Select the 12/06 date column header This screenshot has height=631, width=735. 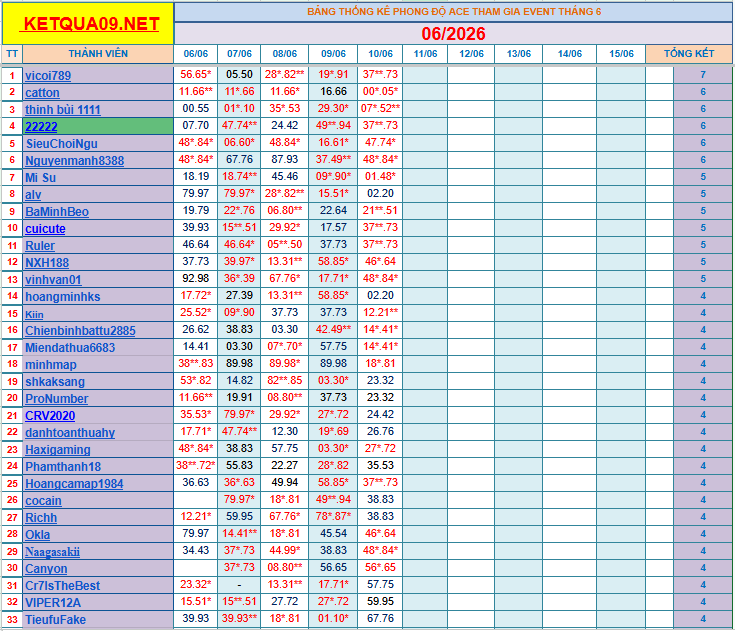471,53
